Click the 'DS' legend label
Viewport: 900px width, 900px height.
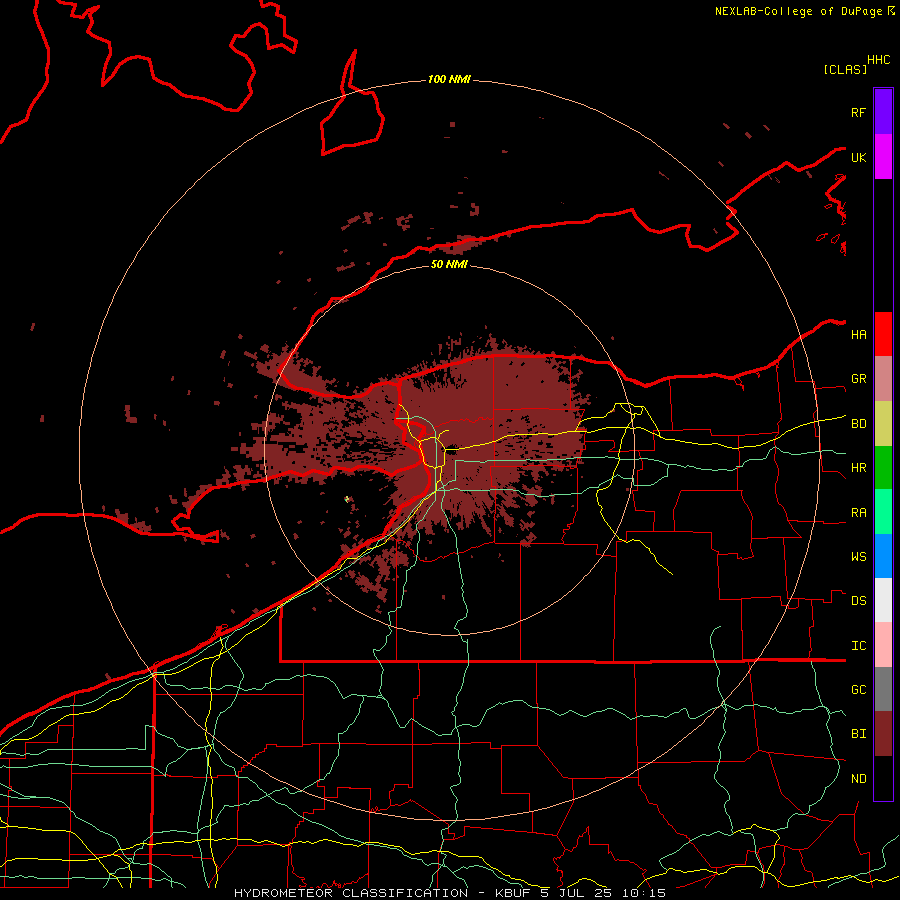click(858, 601)
